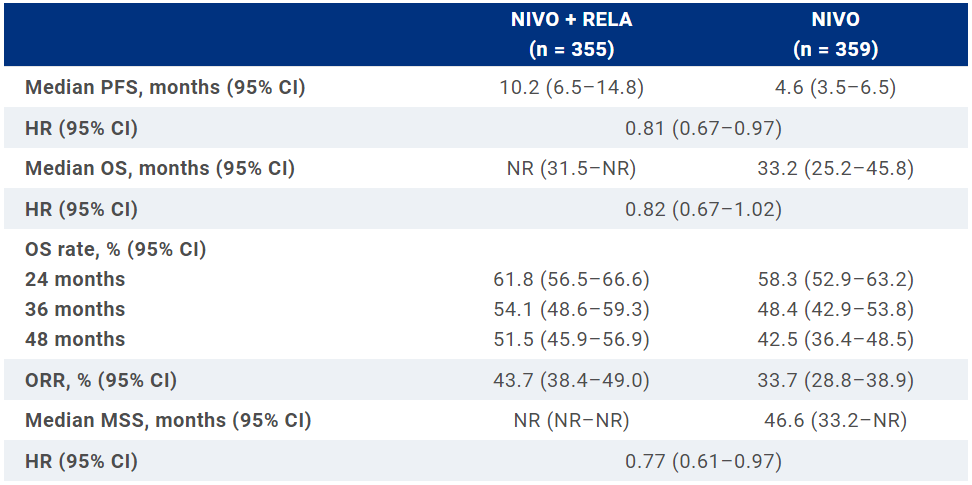Click the 24 months row label
The width and height of the screenshot is (972, 485).
tap(75, 280)
